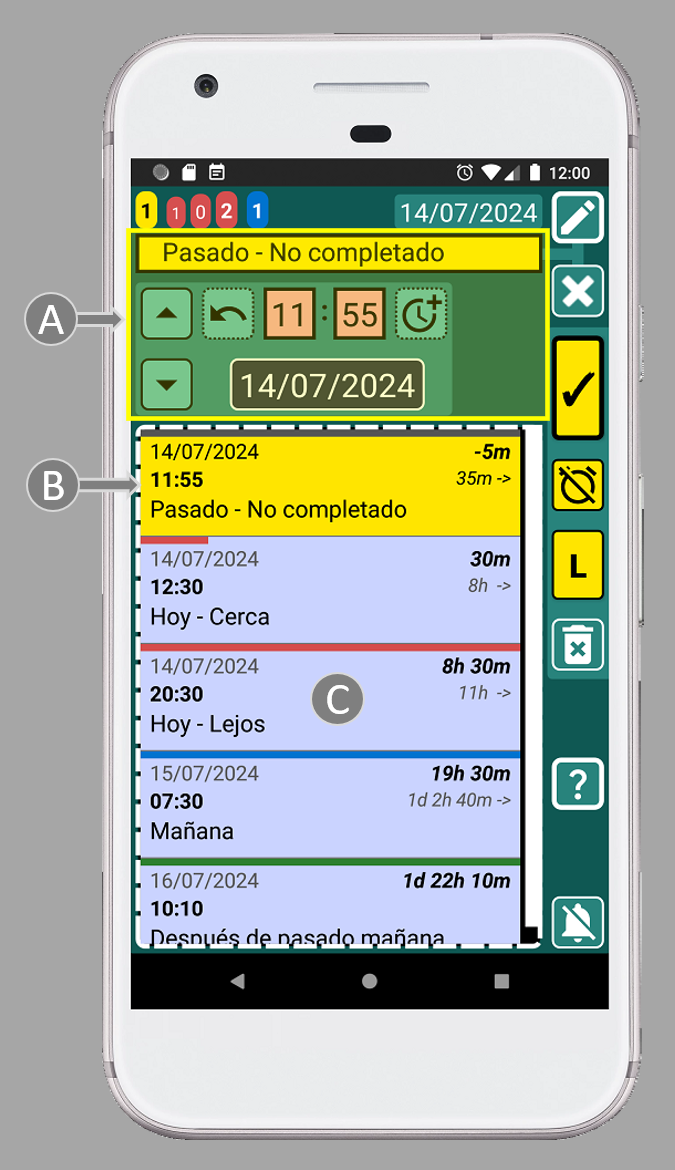Toggle the muted bell notification icon
This screenshot has width=675, height=1170.
[578, 922]
